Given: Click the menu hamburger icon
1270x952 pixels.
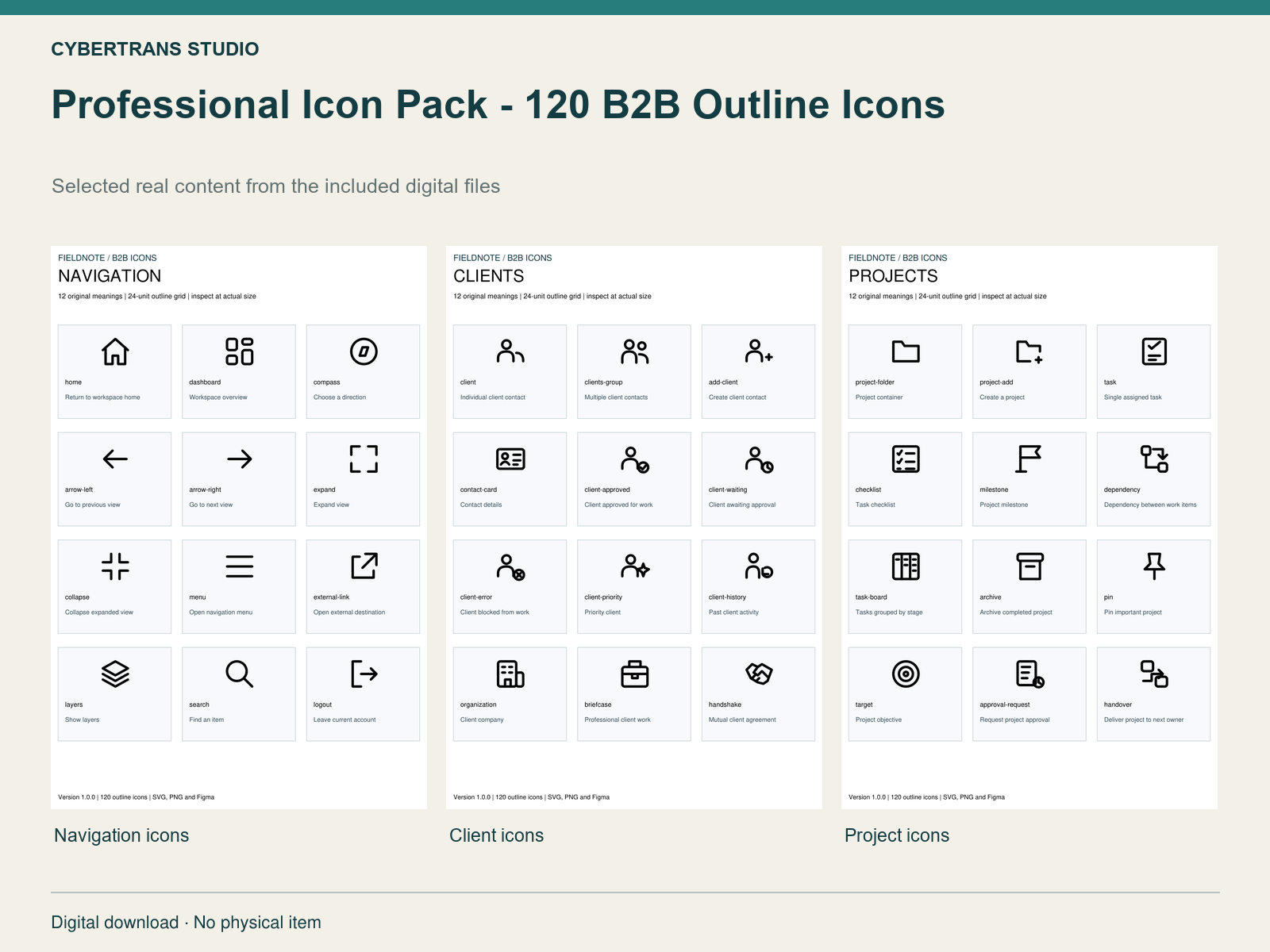Looking at the screenshot, I should click(239, 566).
